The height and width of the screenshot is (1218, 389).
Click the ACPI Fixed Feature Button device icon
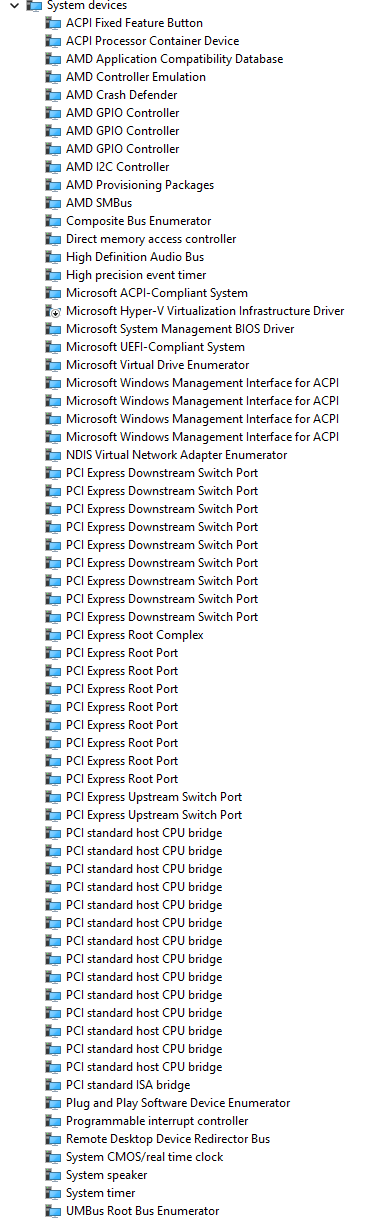(53, 23)
